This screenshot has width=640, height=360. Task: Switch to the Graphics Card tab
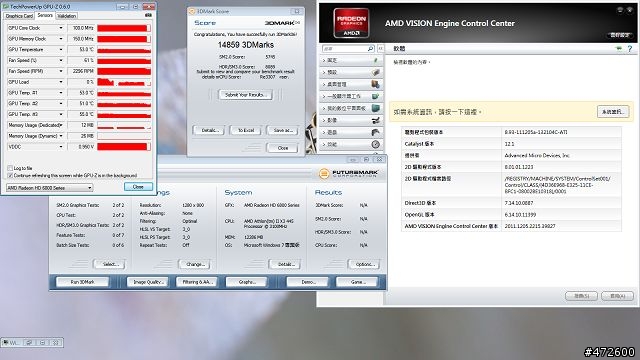coord(19,16)
